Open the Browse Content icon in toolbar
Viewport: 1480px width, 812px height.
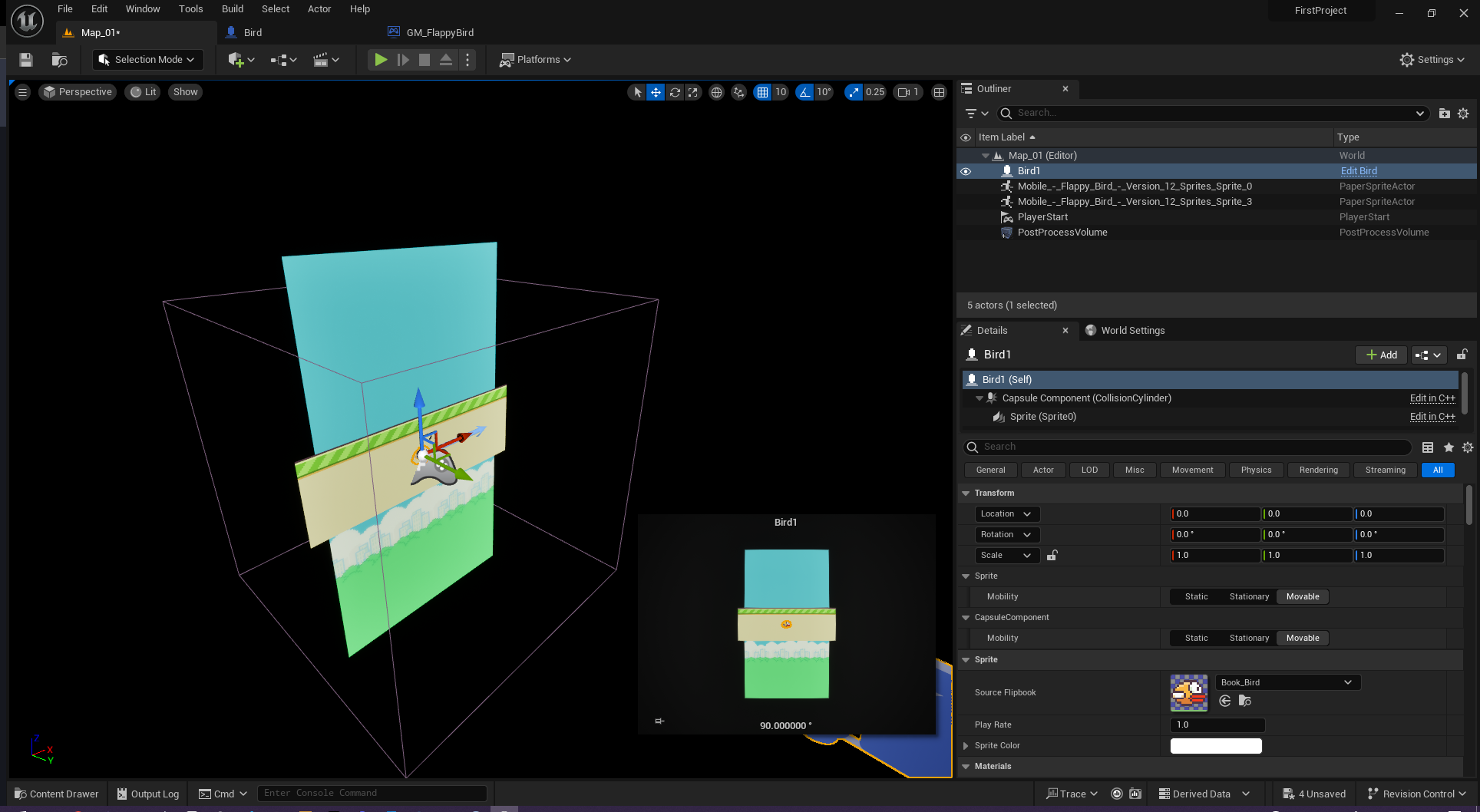pyautogui.click(x=59, y=60)
